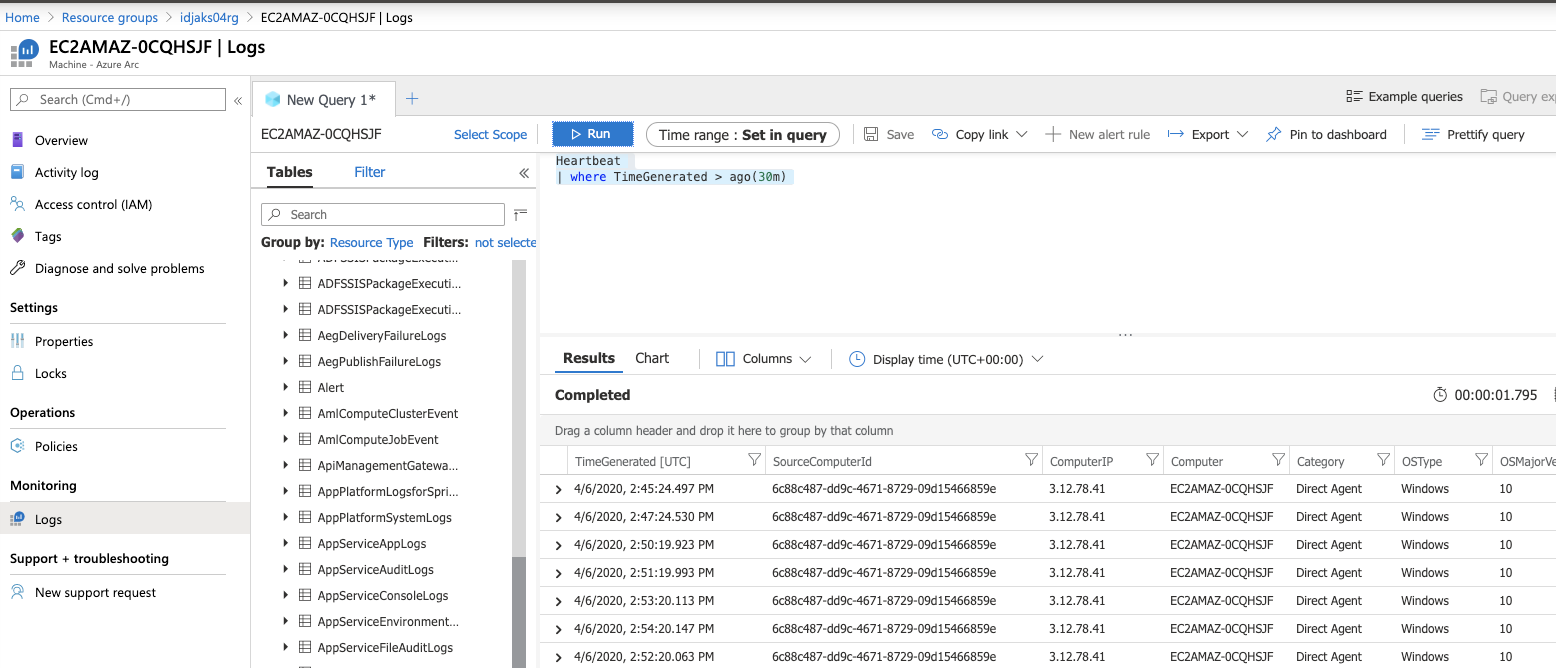The image size is (1556, 668).
Task: Expand the 2:54:20.147 PM result row
Action: tap(558, 629)
